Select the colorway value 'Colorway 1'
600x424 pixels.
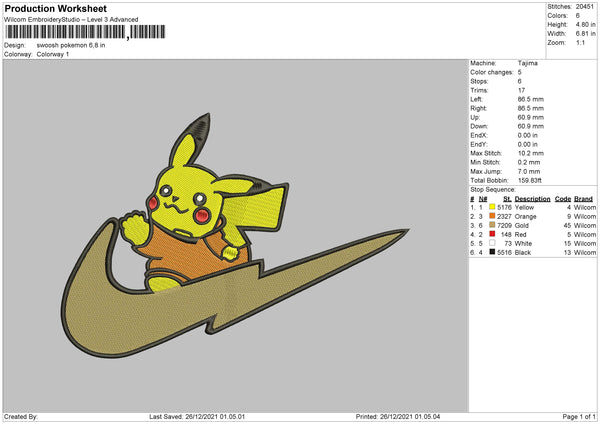53,54
